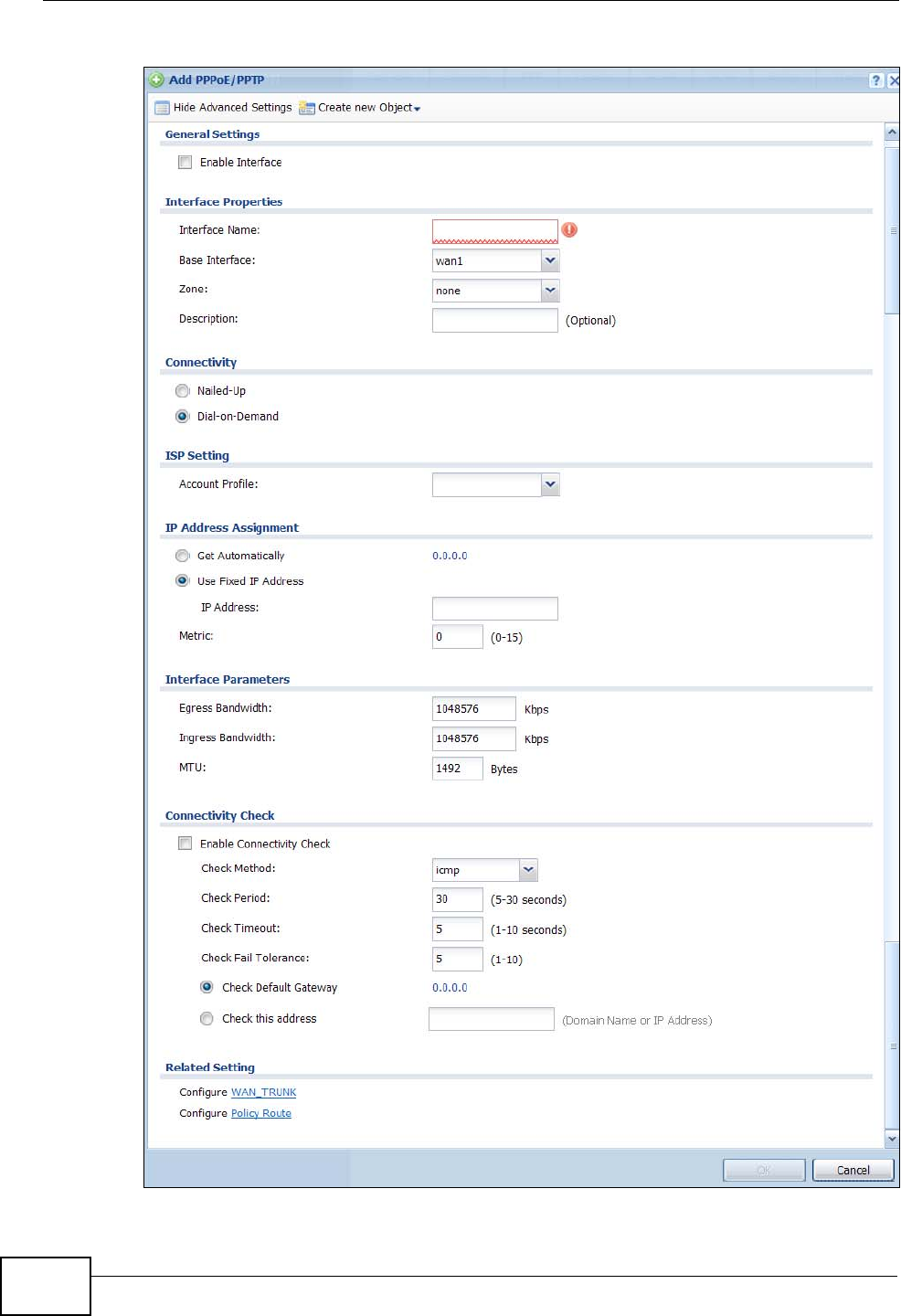Open the Policy Route configuration link
The image size is (901, 1316).
[x=261, y=1113]
